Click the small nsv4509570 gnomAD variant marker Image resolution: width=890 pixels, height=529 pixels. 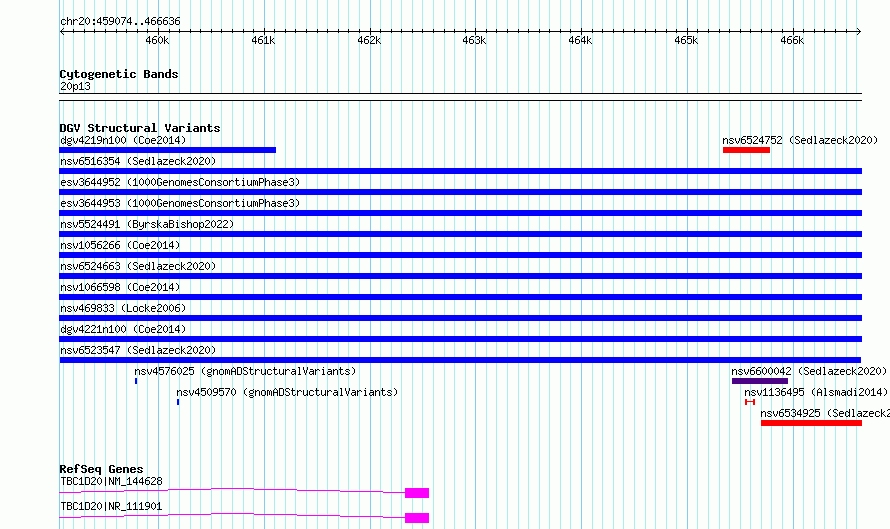(178, 402)
